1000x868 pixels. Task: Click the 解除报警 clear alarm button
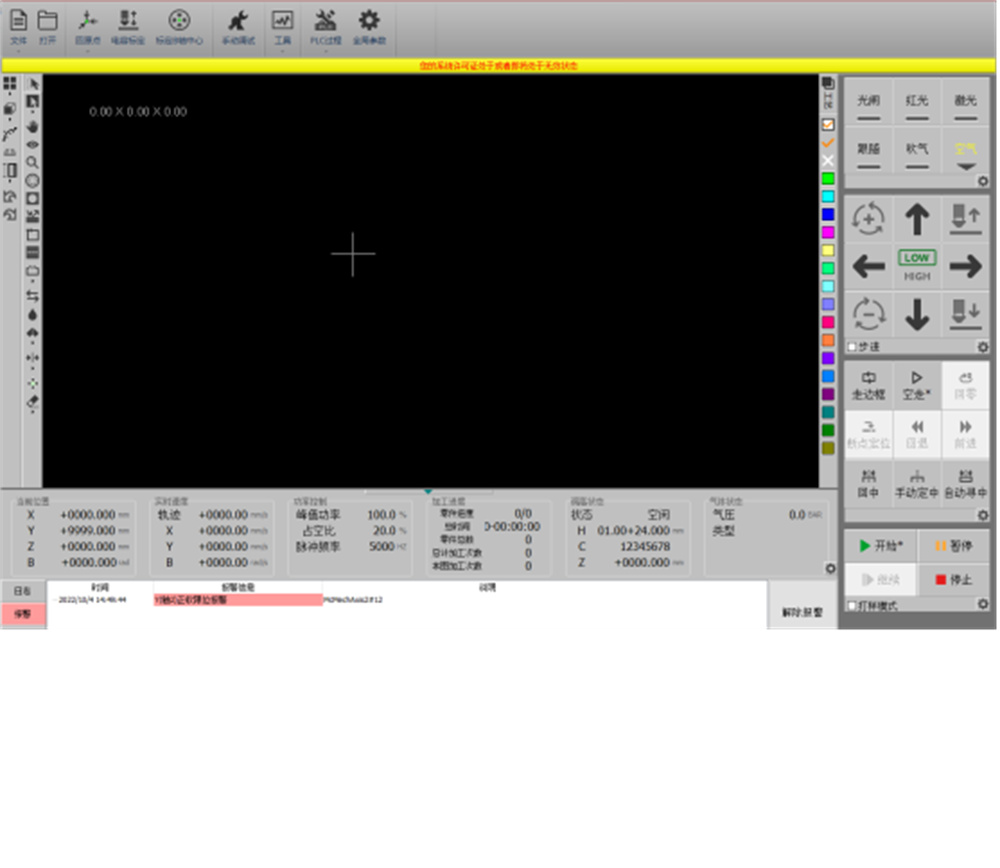(x=805, y=612)
